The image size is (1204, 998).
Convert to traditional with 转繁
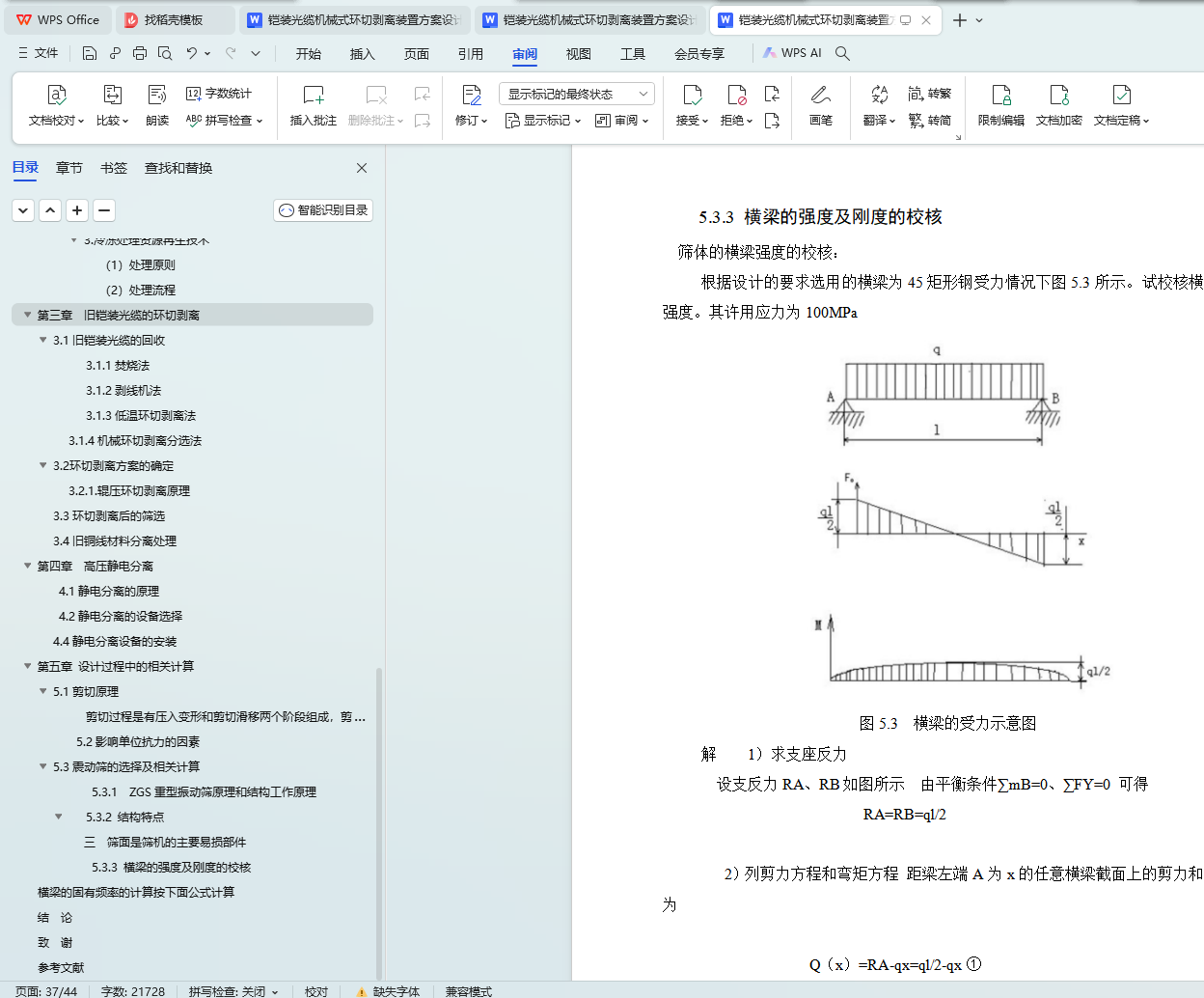(930, 94)
